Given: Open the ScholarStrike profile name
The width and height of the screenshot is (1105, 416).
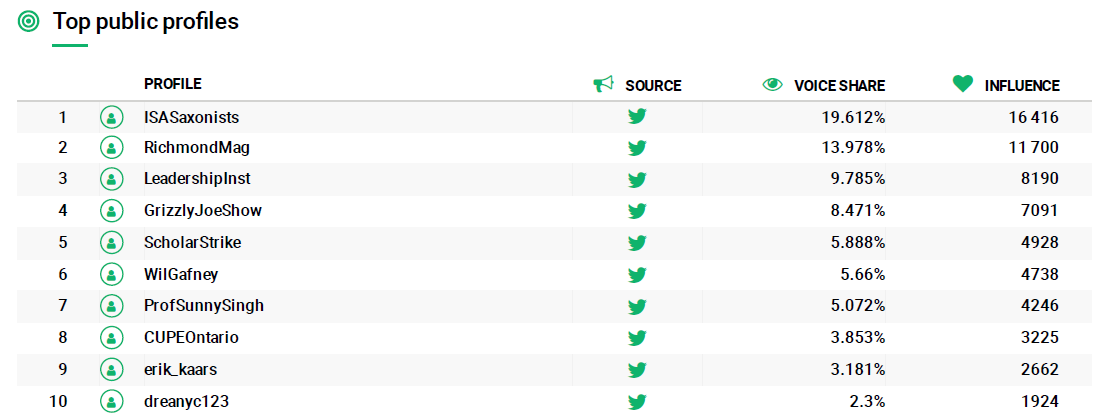Looking at the screenshot, I should (192, 243).
